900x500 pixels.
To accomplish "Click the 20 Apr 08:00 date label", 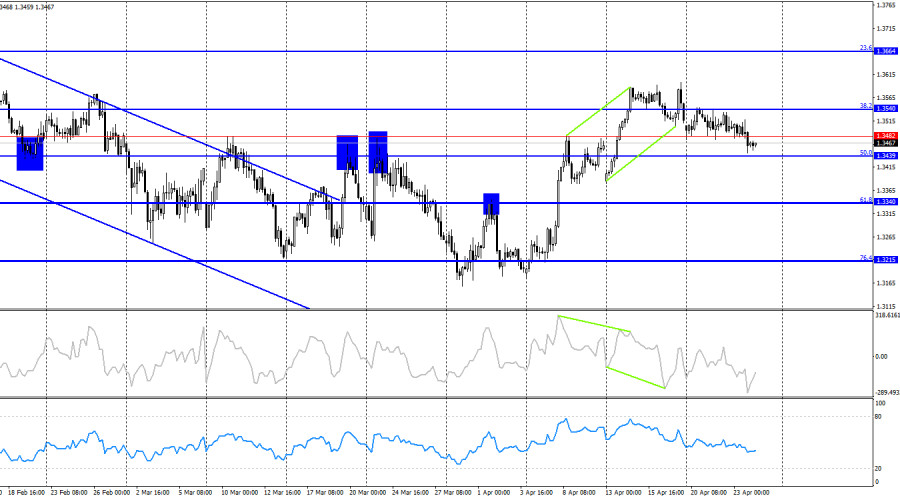I will tap(709, 493).
